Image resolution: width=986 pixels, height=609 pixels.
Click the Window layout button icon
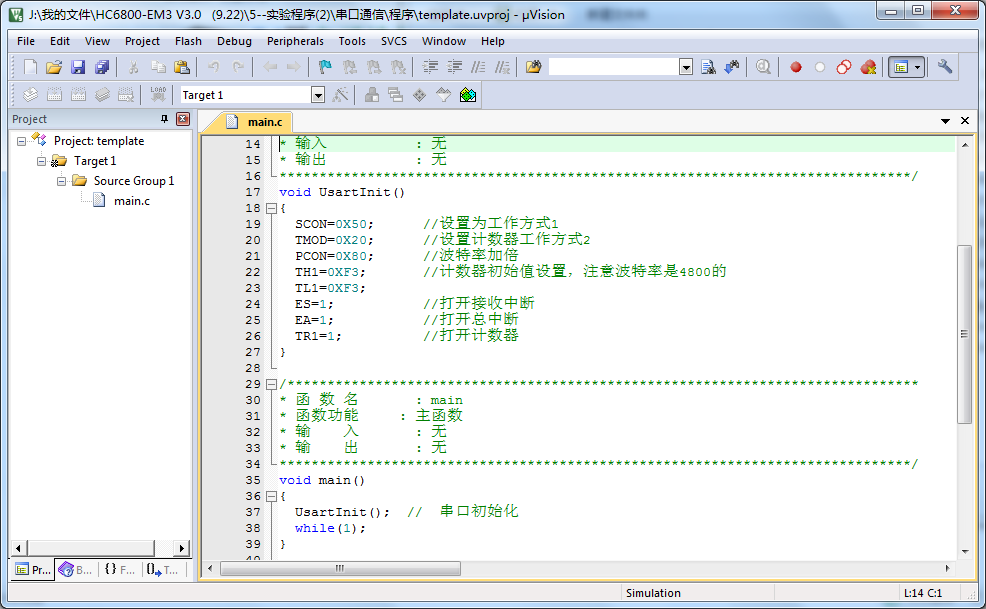click(x=901, y=67)
